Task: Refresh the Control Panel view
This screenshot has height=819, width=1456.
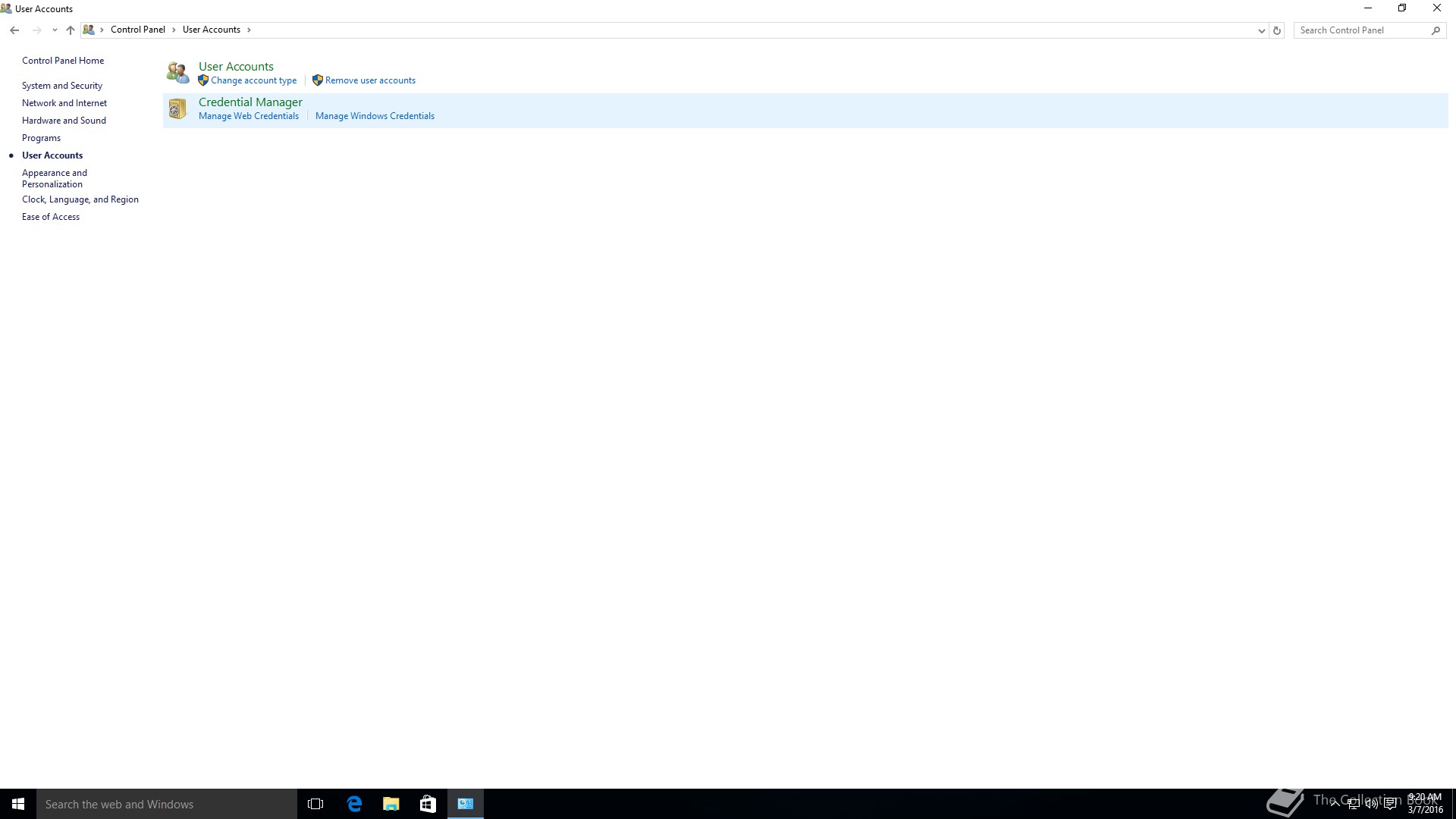Action: (1277, 30)
